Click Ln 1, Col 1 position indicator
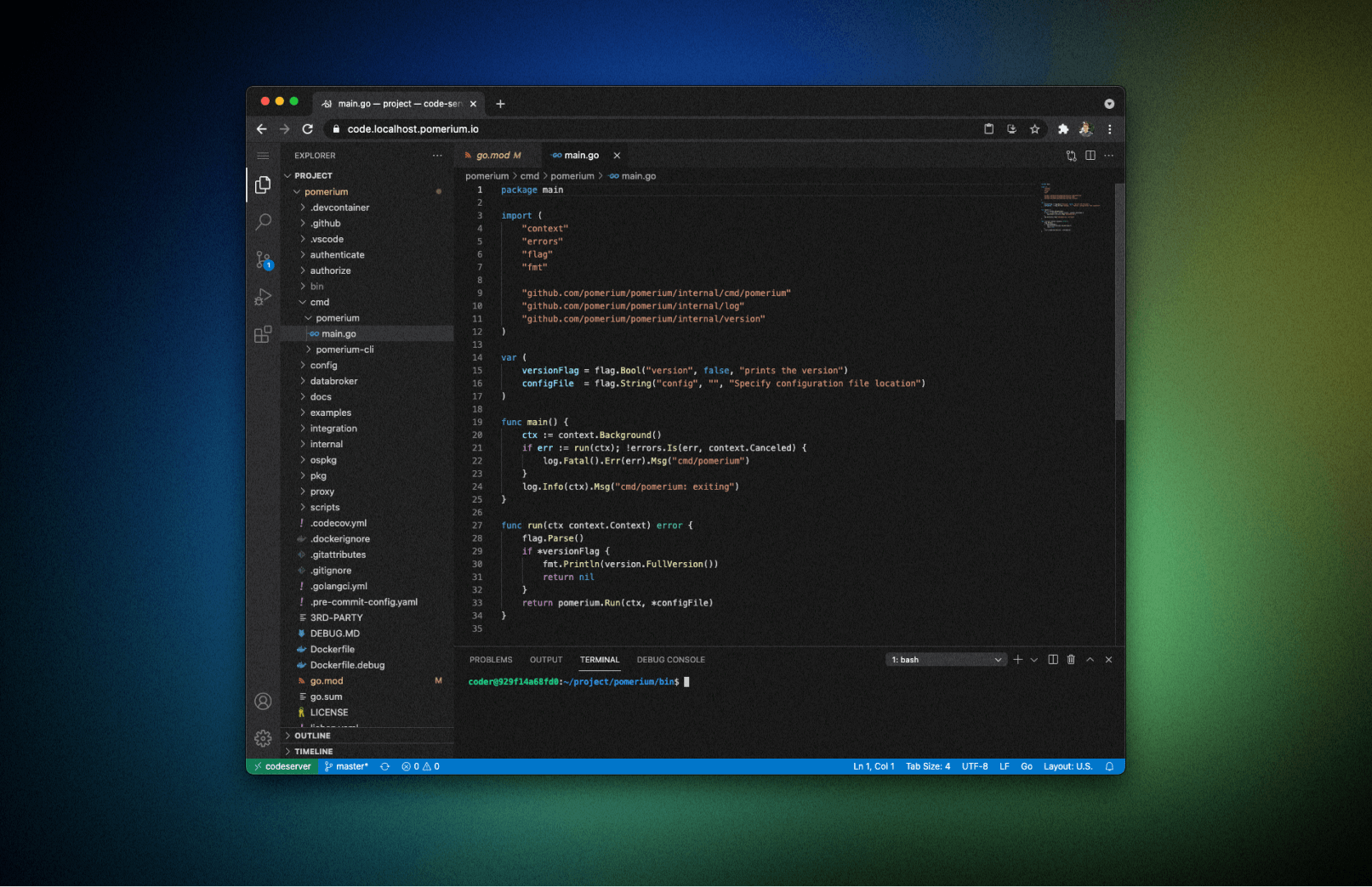1372x887 pixels. (874, 767)
